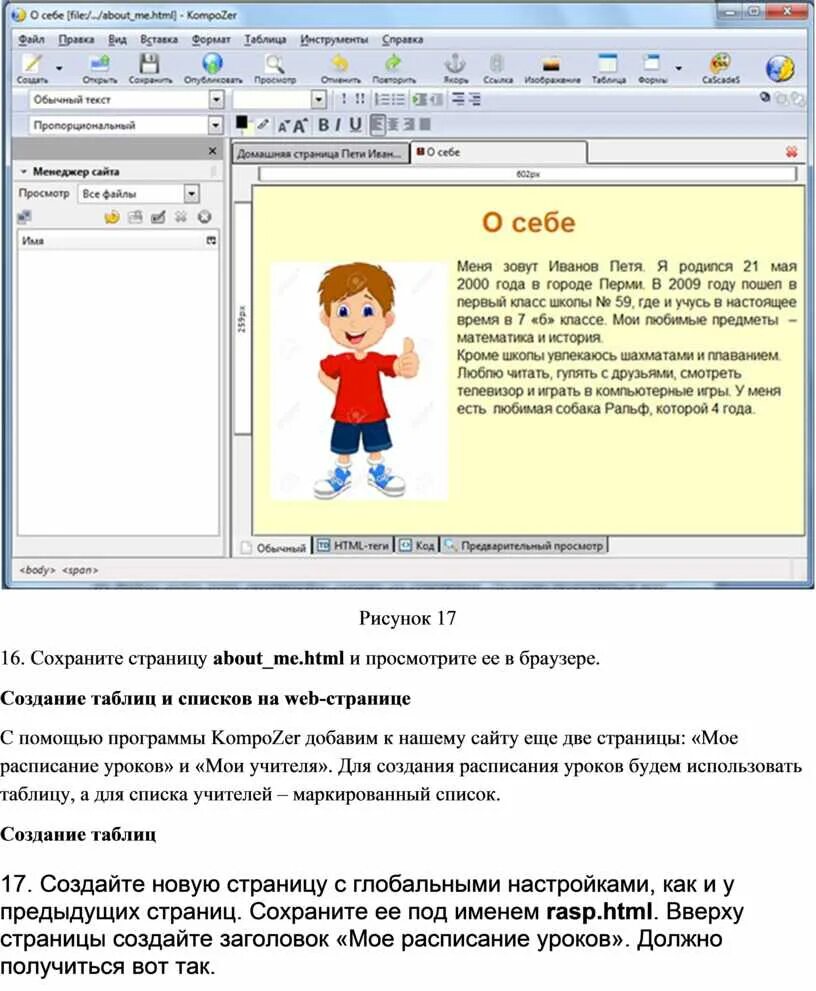Click the text color black swatch
816x991 pixels.
241,123
